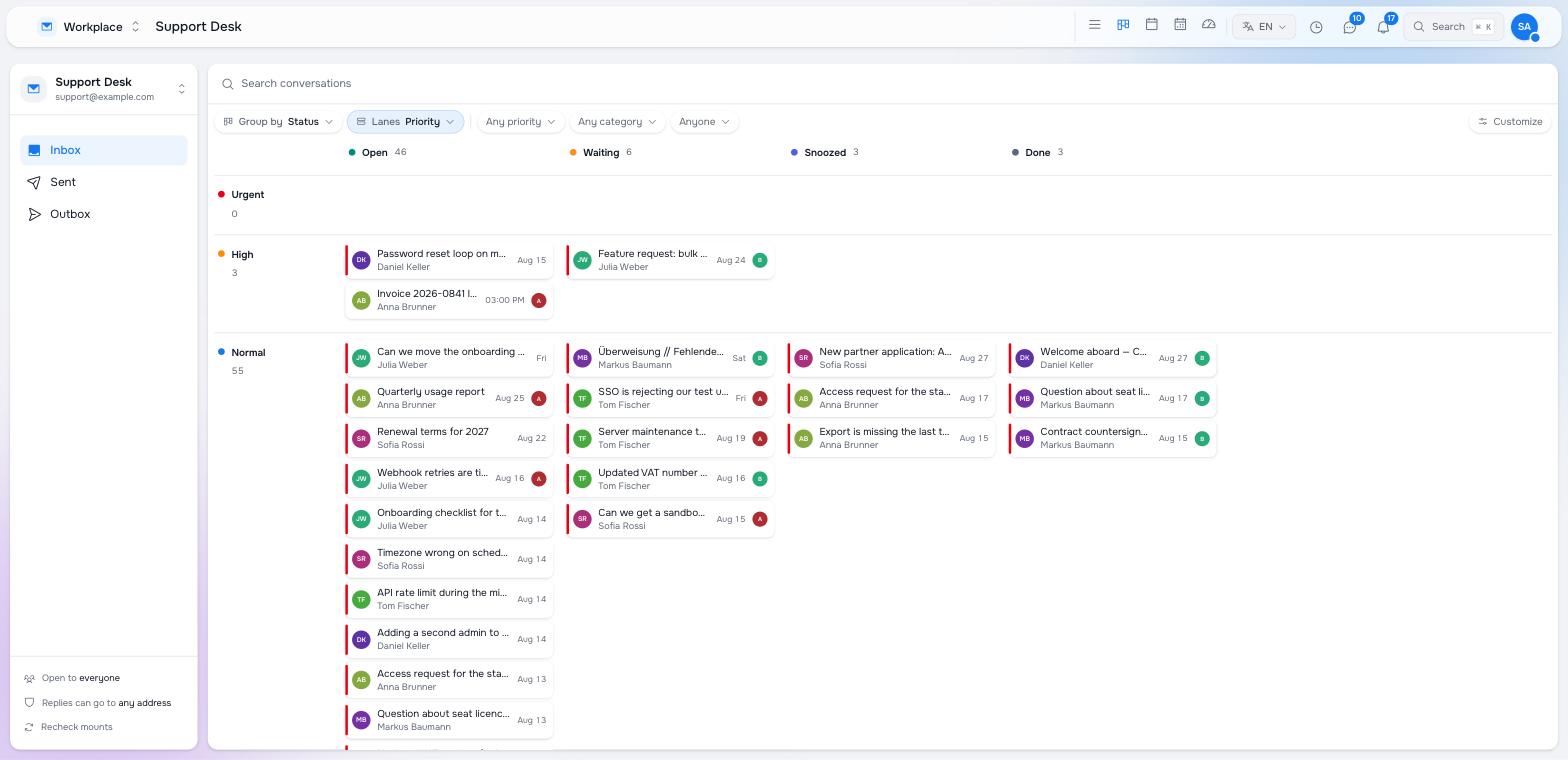Click MB avatar on Überweisung card
This screenshot has height=760, width=1568.
click(582, 358)
